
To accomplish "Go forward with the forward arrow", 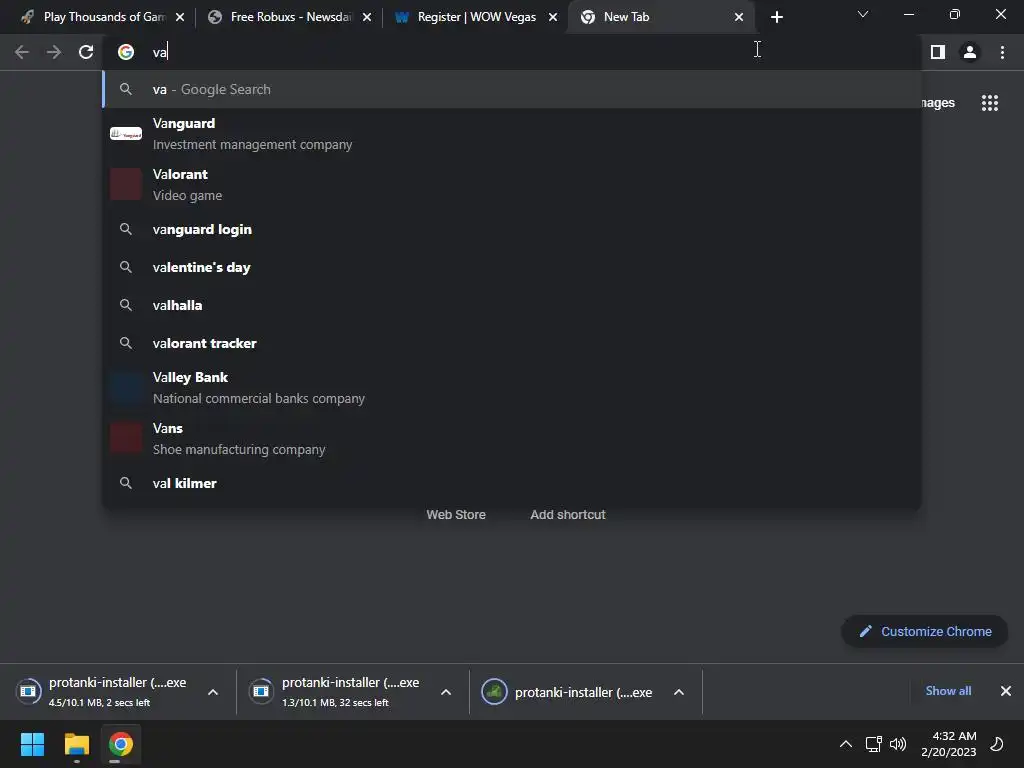I will [x=54, y=52].
